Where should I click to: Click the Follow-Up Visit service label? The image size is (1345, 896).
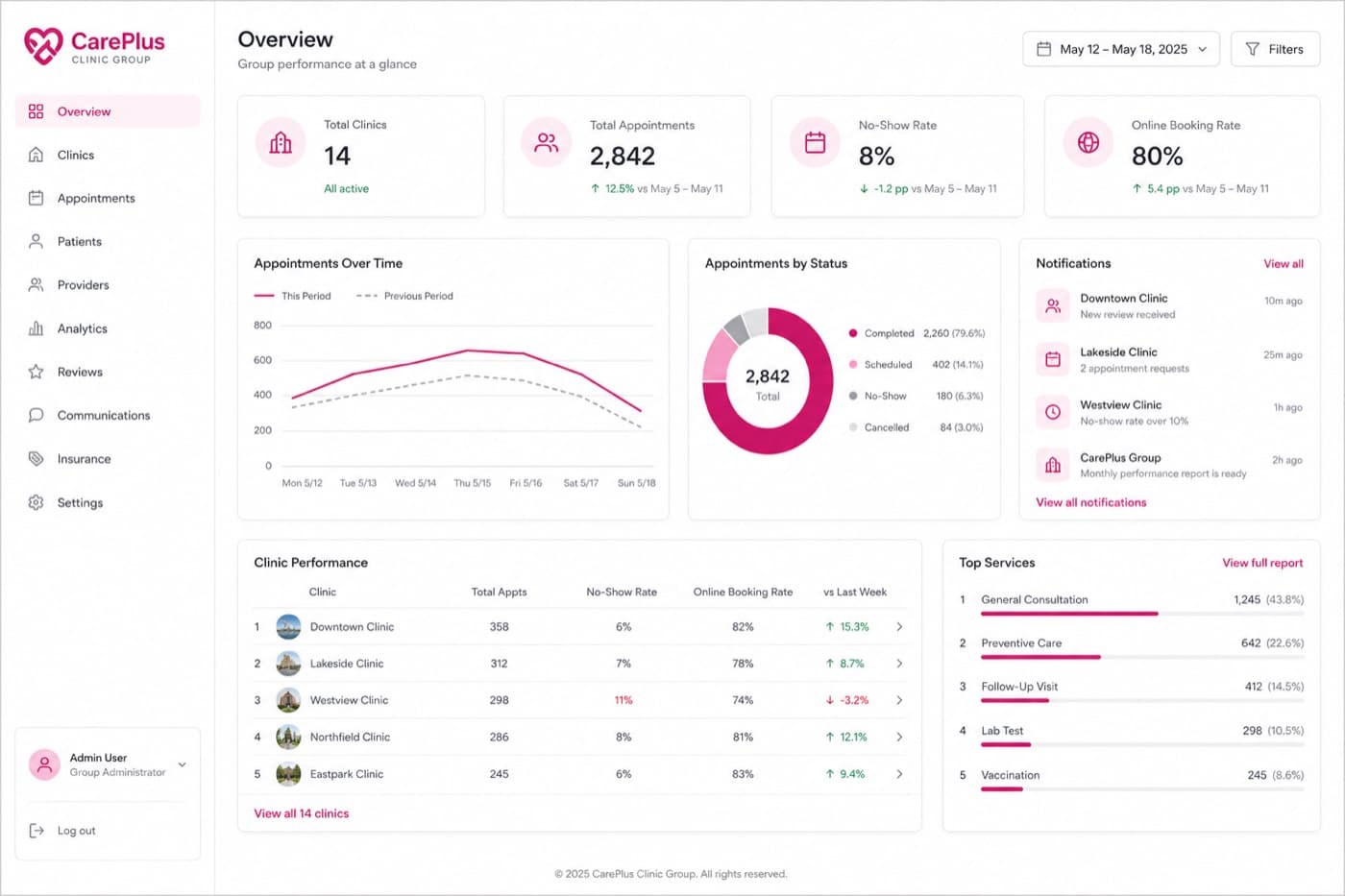click(x=1019, y=687)
